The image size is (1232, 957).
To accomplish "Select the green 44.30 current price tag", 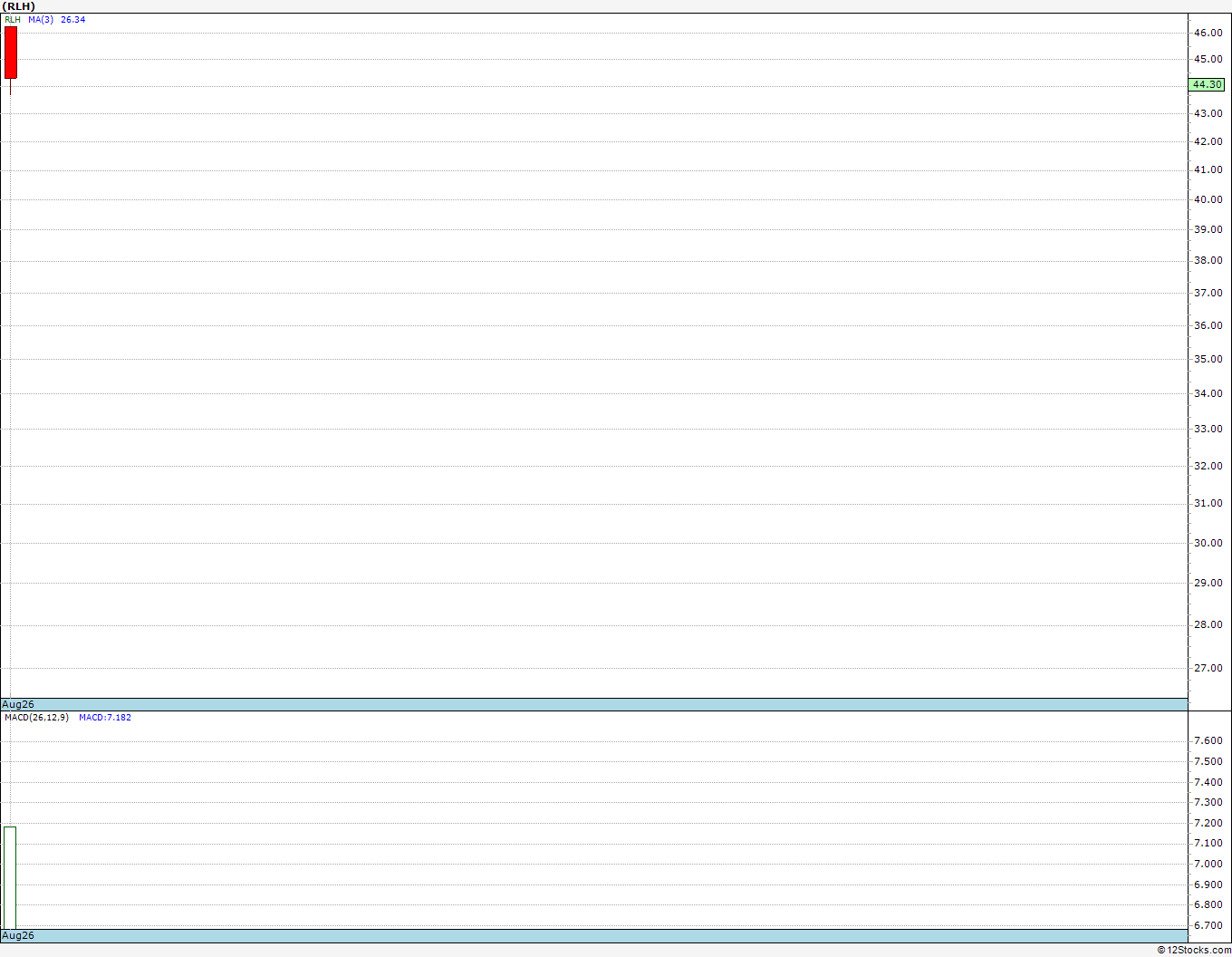I will click(x=1207, y=84).
